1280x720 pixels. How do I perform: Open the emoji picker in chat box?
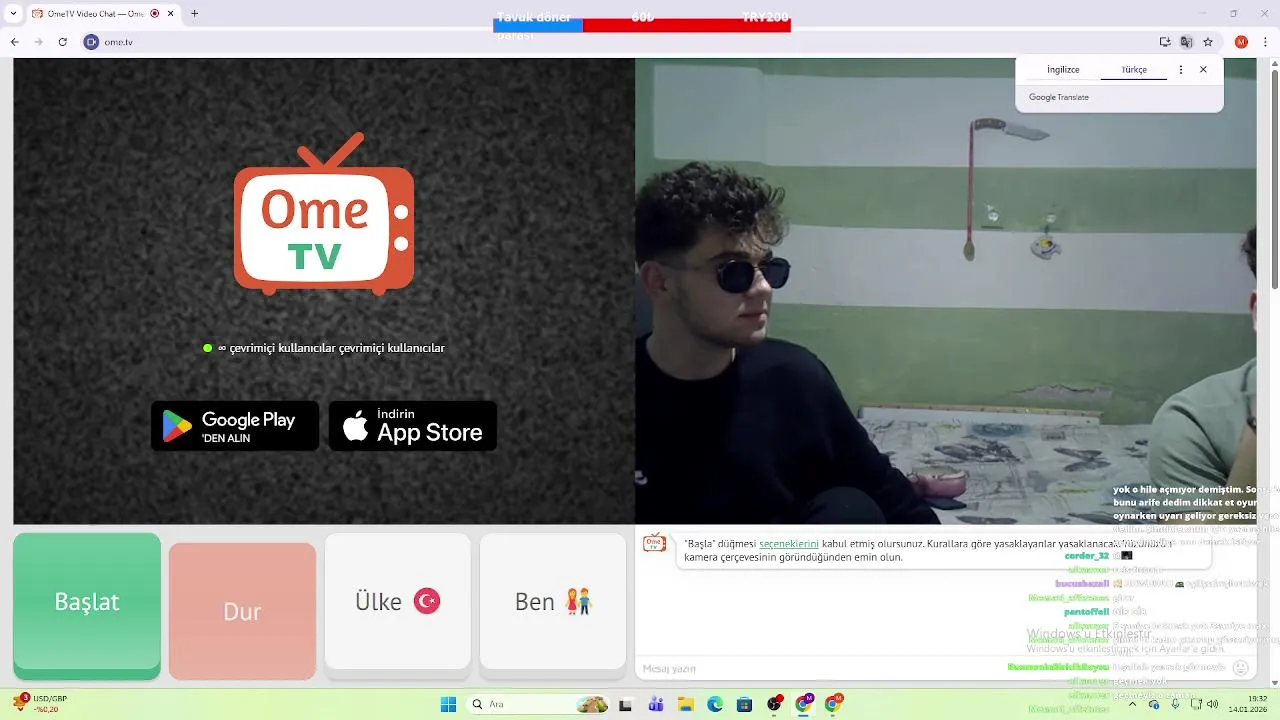click(x=1241, y=668)
